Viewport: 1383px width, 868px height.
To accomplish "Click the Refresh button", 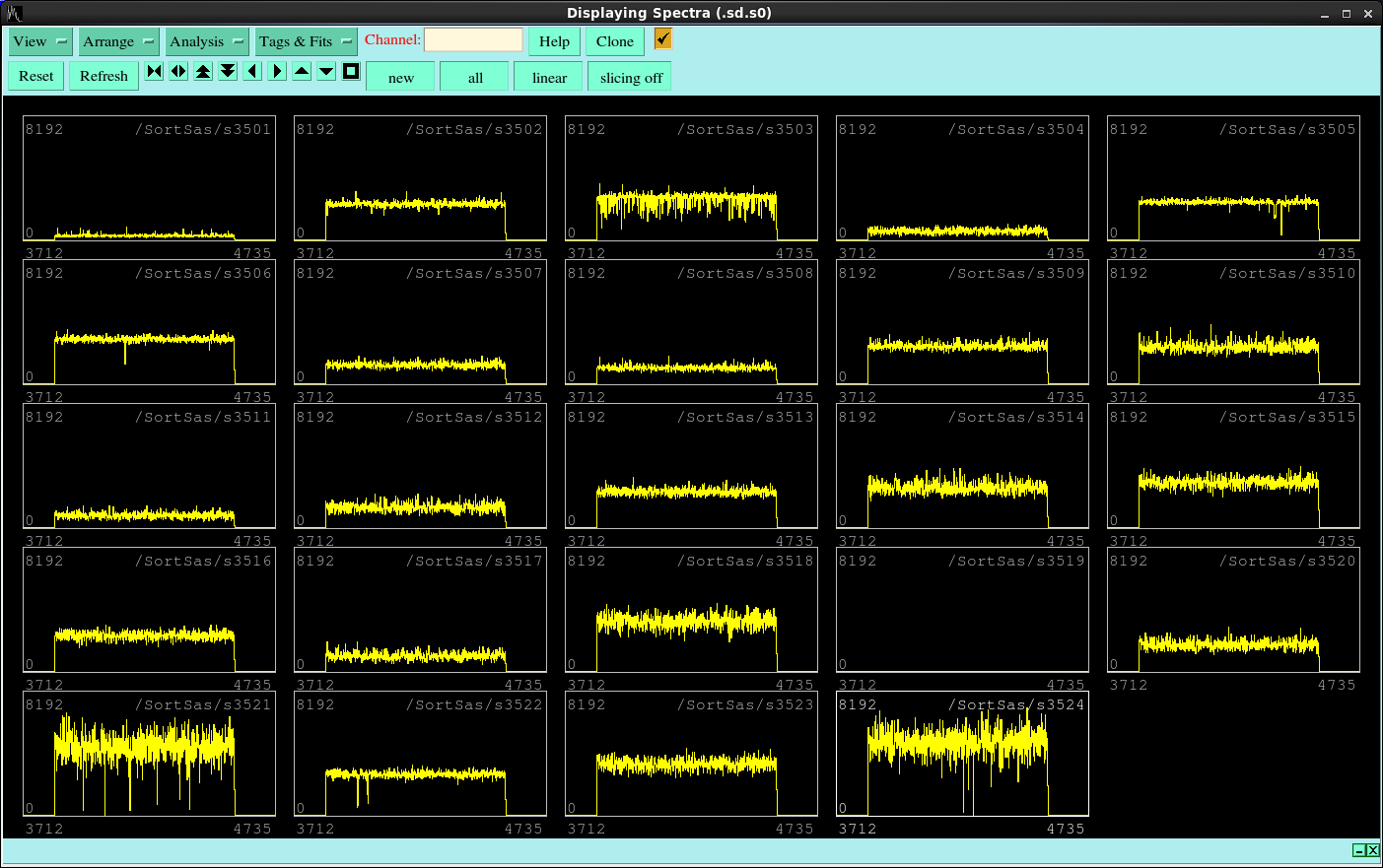I will (104, 76).
